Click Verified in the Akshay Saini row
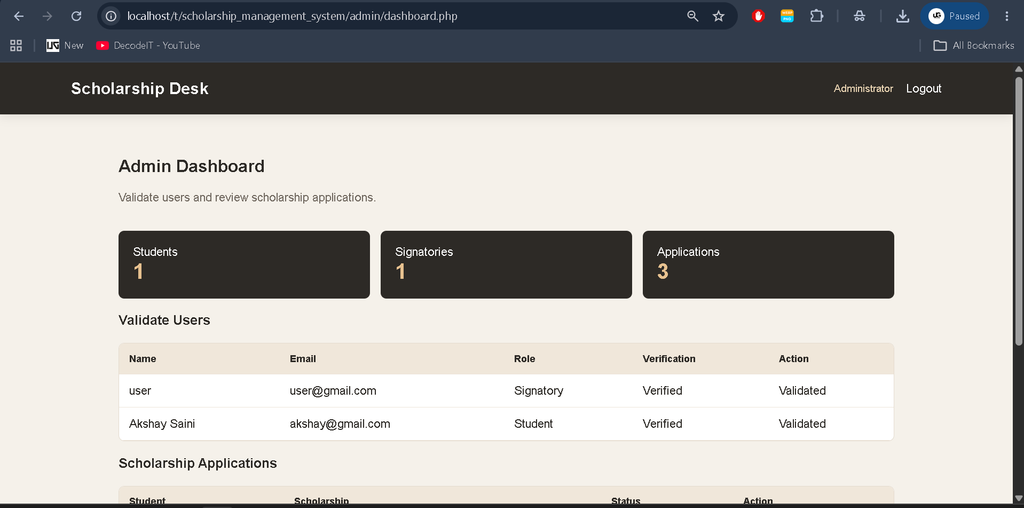 click(662, 424)
